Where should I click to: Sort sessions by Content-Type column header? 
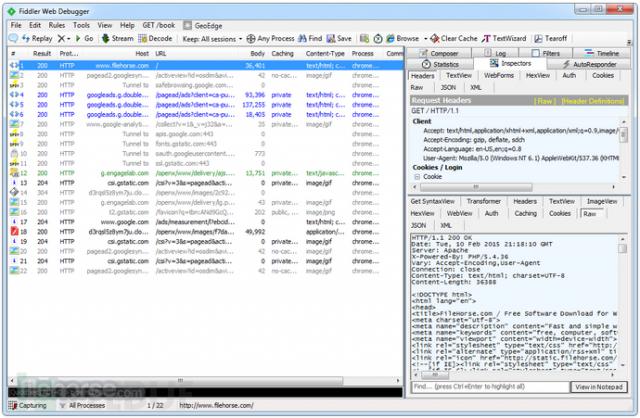pyautogui.click(x=325, y=53)
